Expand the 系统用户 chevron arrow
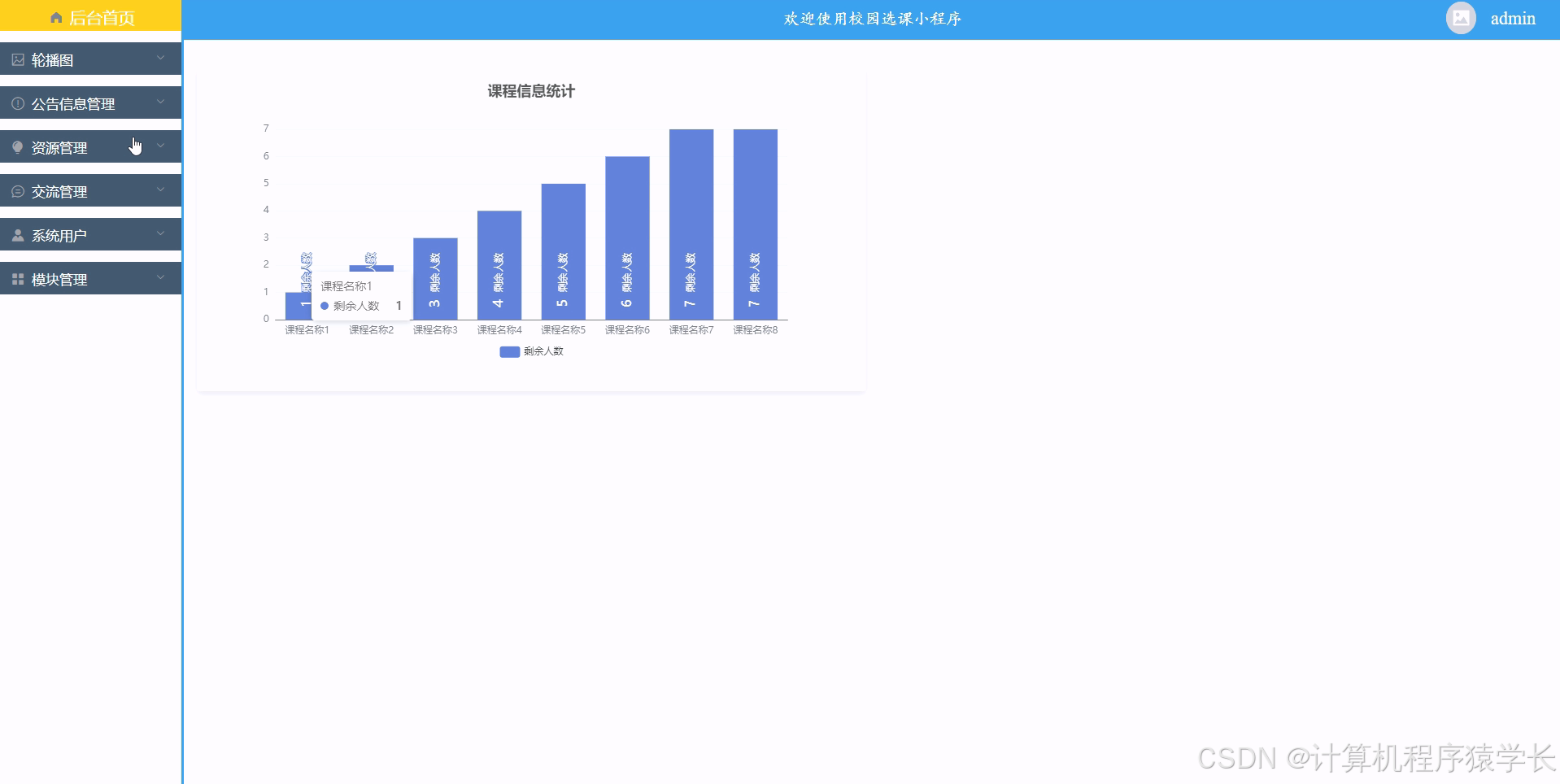The image size is (1560, 784). click(160, 233)
